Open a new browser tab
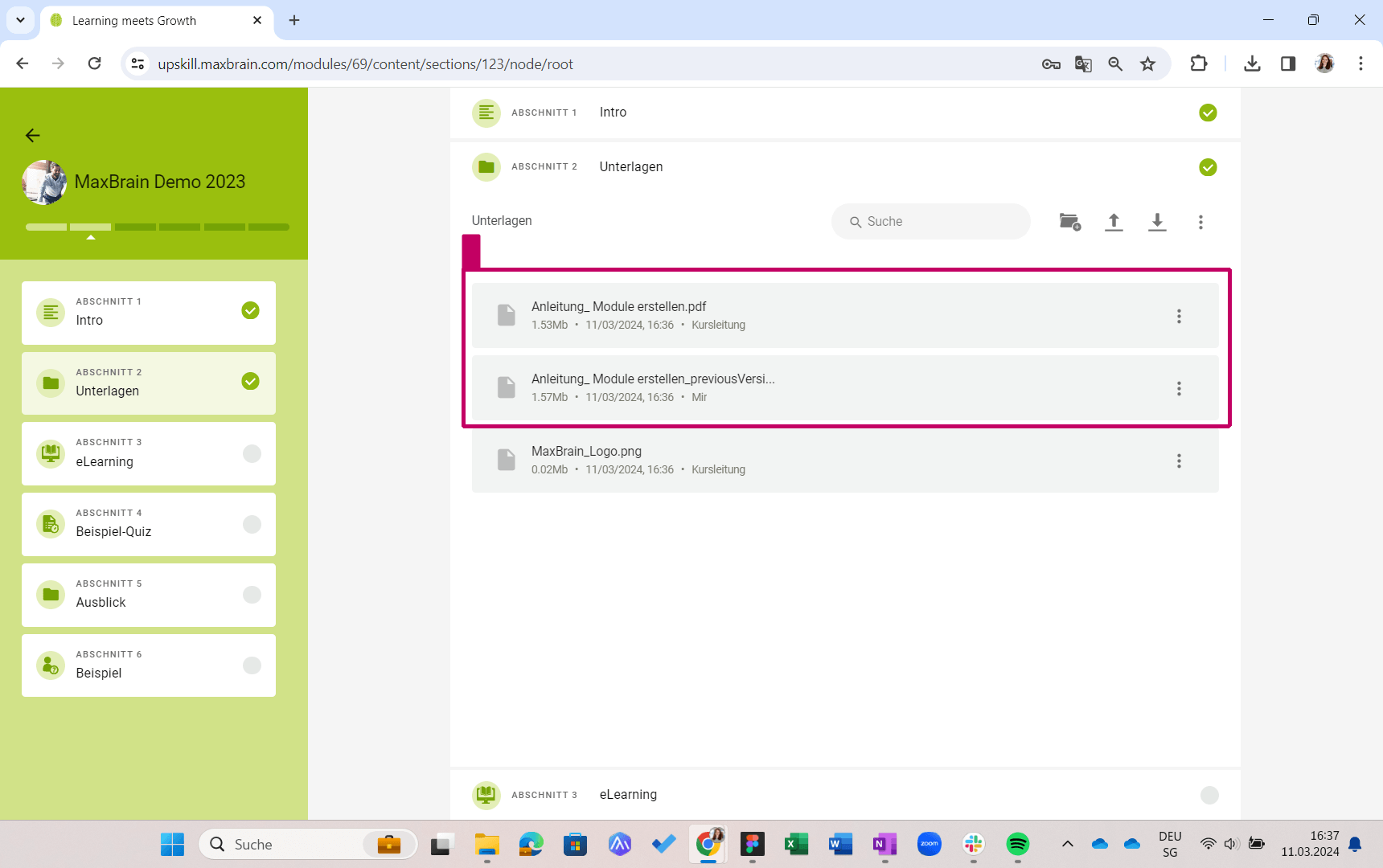This screenshot has width=1383, height=868. pyautogui.click(x=294, y=20)
